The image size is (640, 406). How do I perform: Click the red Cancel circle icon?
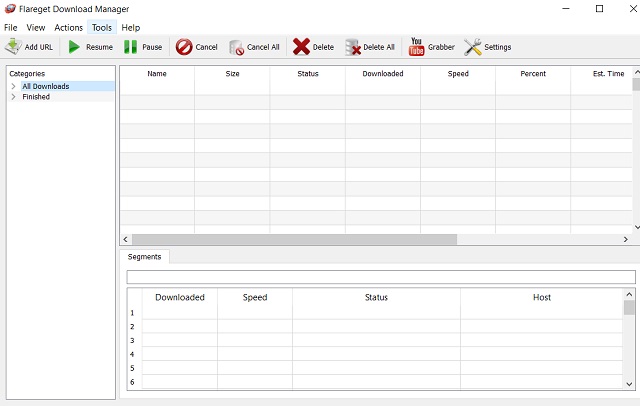(x=184, y=47)
